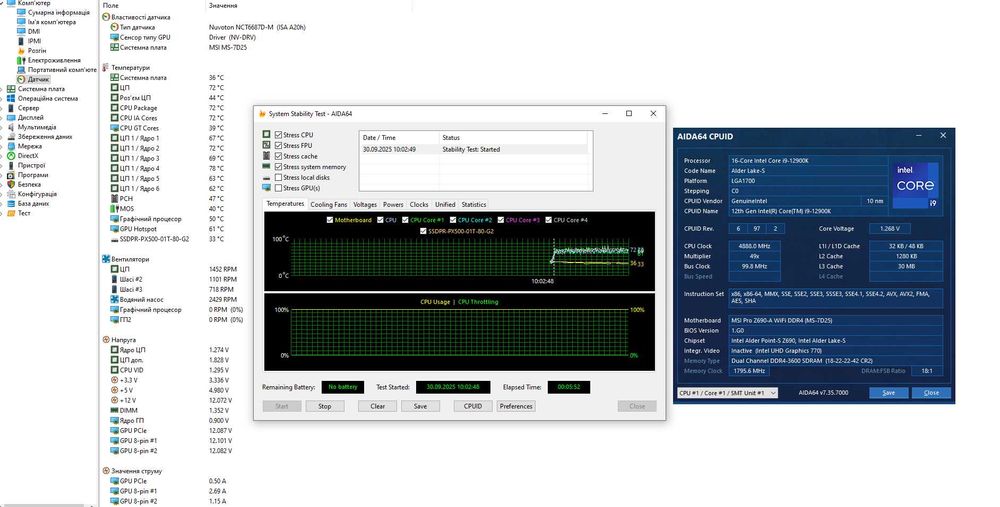The width and height of the screenshot is (1000, 507).
Task: Click the DIMM memory module icon
Action: [x=114, y=410]
